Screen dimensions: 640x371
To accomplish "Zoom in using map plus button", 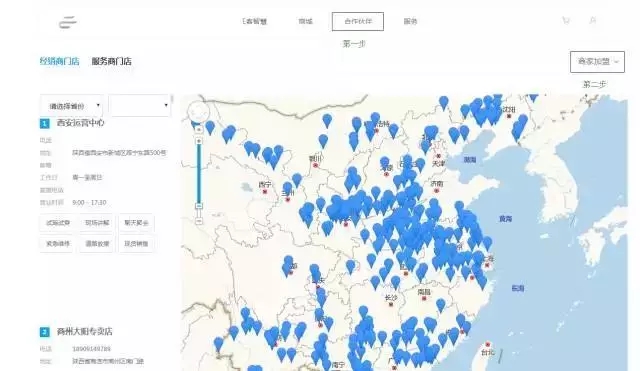I will coord(199,130).
